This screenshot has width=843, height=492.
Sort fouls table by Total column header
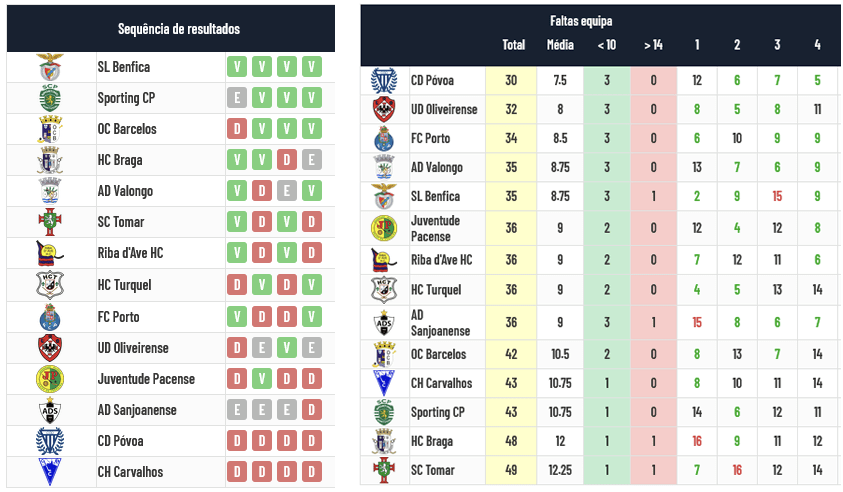513,45
